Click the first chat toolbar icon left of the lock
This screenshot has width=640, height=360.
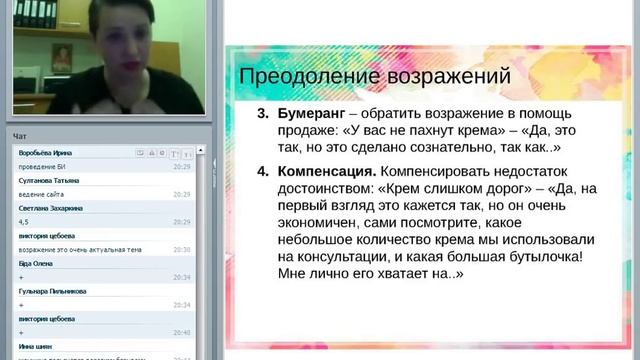pos(140,153)
